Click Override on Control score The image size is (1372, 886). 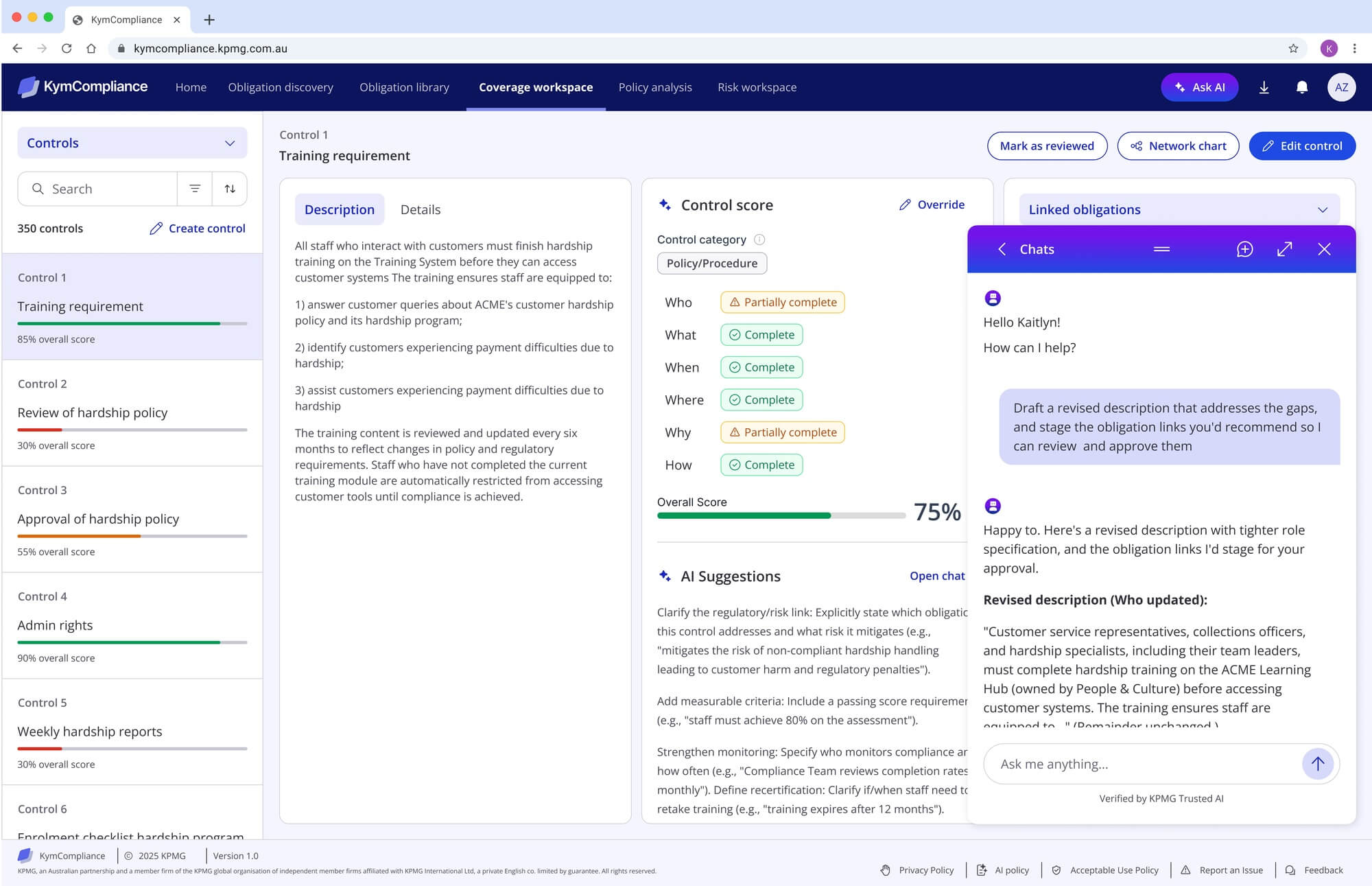(x=932, y=205)
